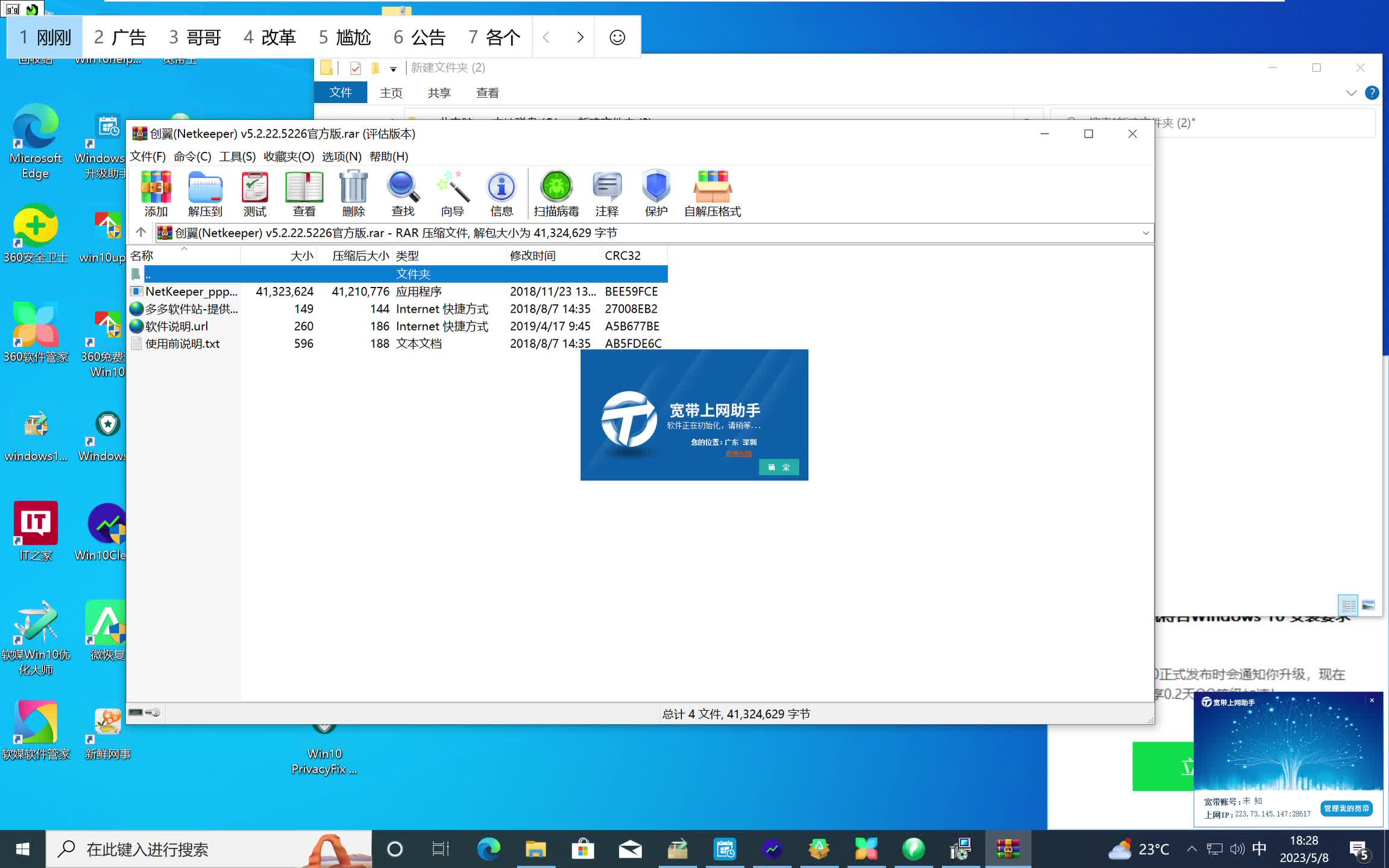1389x868 pixels.
Task: Open 360安全卫士 desktop icon
Action: click(36, 234)
